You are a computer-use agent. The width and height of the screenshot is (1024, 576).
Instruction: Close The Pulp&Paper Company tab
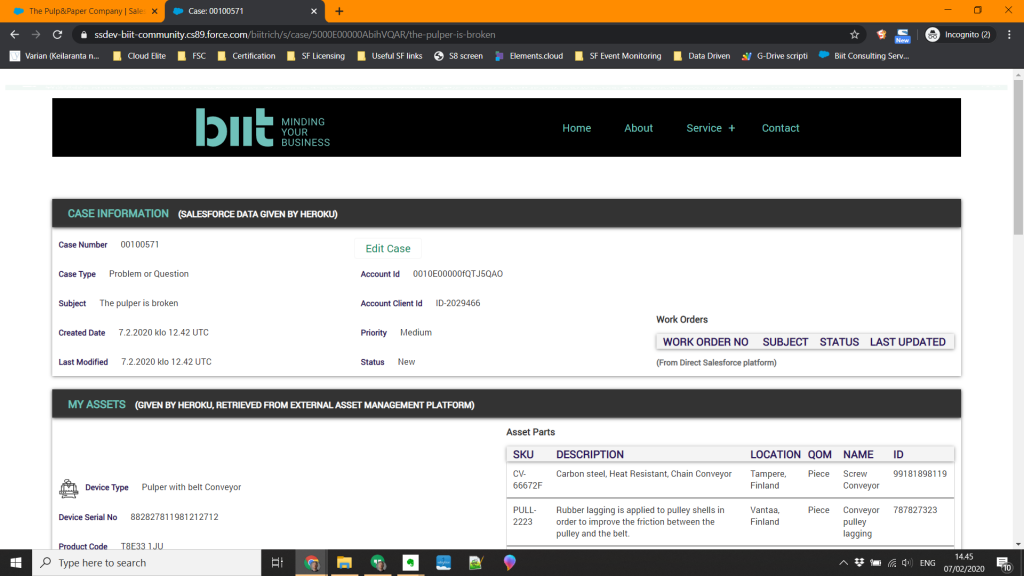click(x=154, y=11)
